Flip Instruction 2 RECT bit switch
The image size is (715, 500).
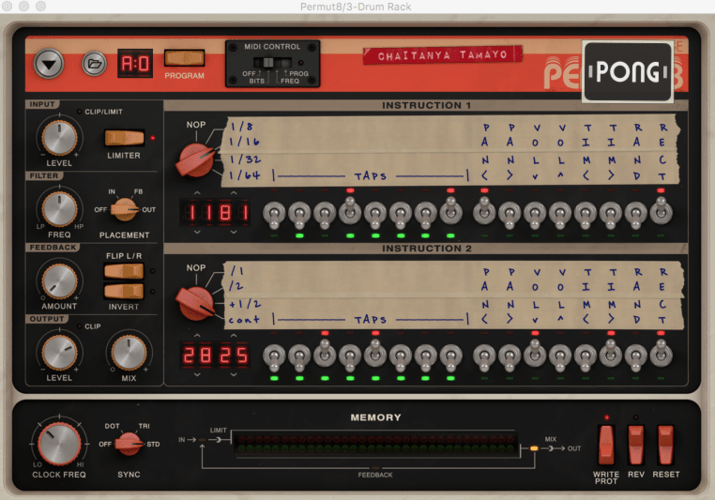click(x=661, y=354)
